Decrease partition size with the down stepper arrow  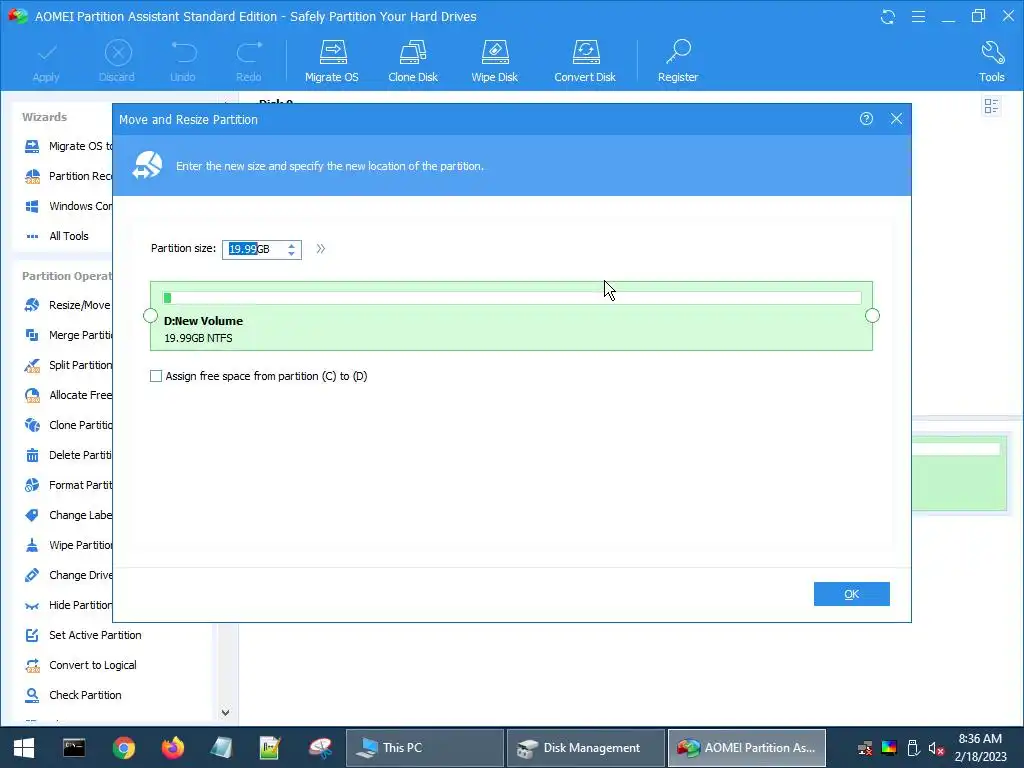291,253
